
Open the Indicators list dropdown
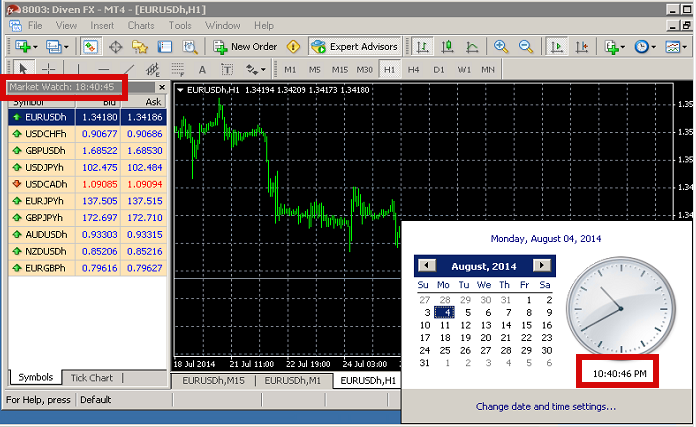pyautogui.click(x=614, y=47)
